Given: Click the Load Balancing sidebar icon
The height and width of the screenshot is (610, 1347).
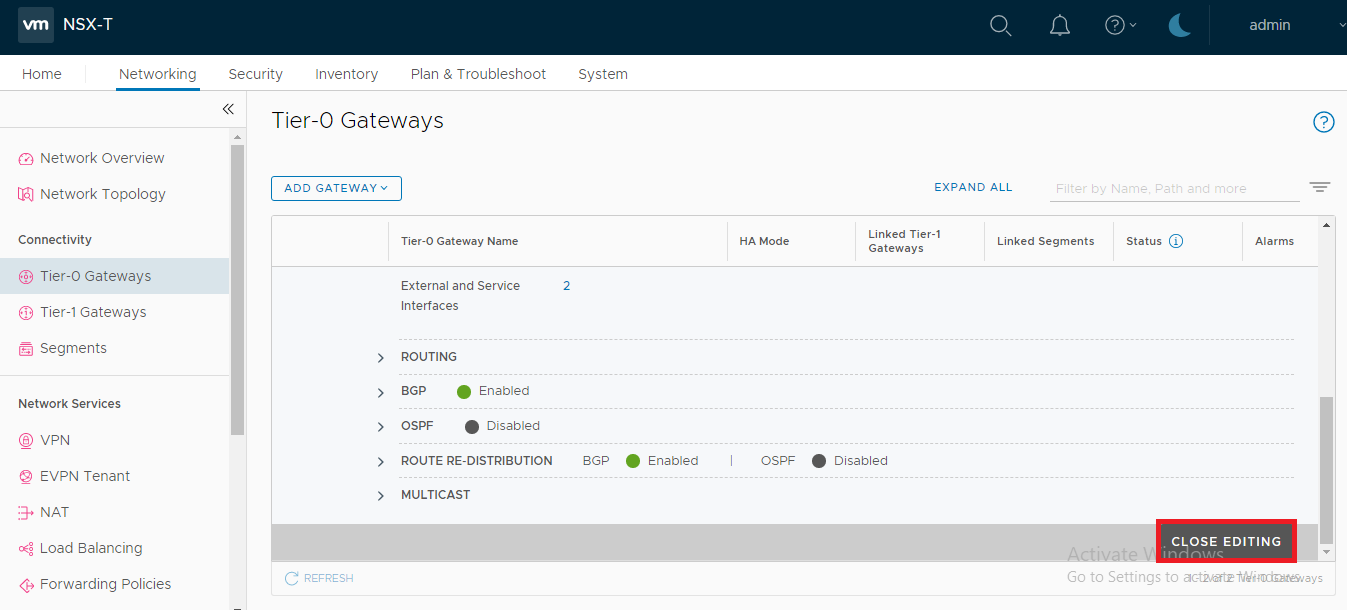Looking at the screenshot, I should click(26, 548).
